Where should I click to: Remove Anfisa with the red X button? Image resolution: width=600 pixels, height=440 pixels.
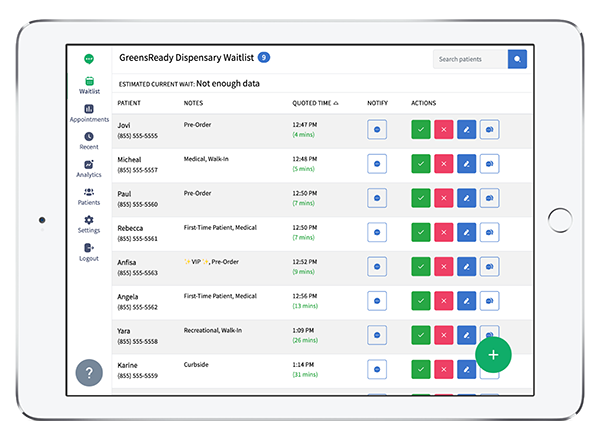tap(444, 266)
